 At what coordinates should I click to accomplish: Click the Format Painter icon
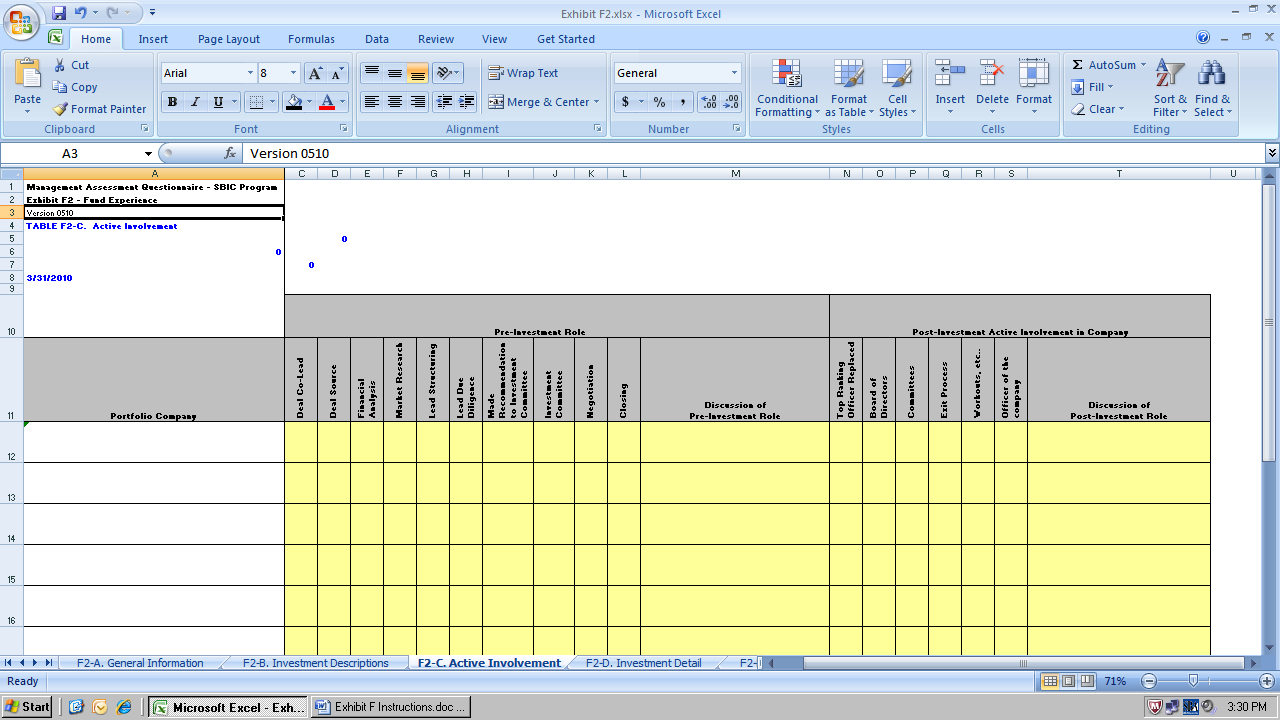61,109
